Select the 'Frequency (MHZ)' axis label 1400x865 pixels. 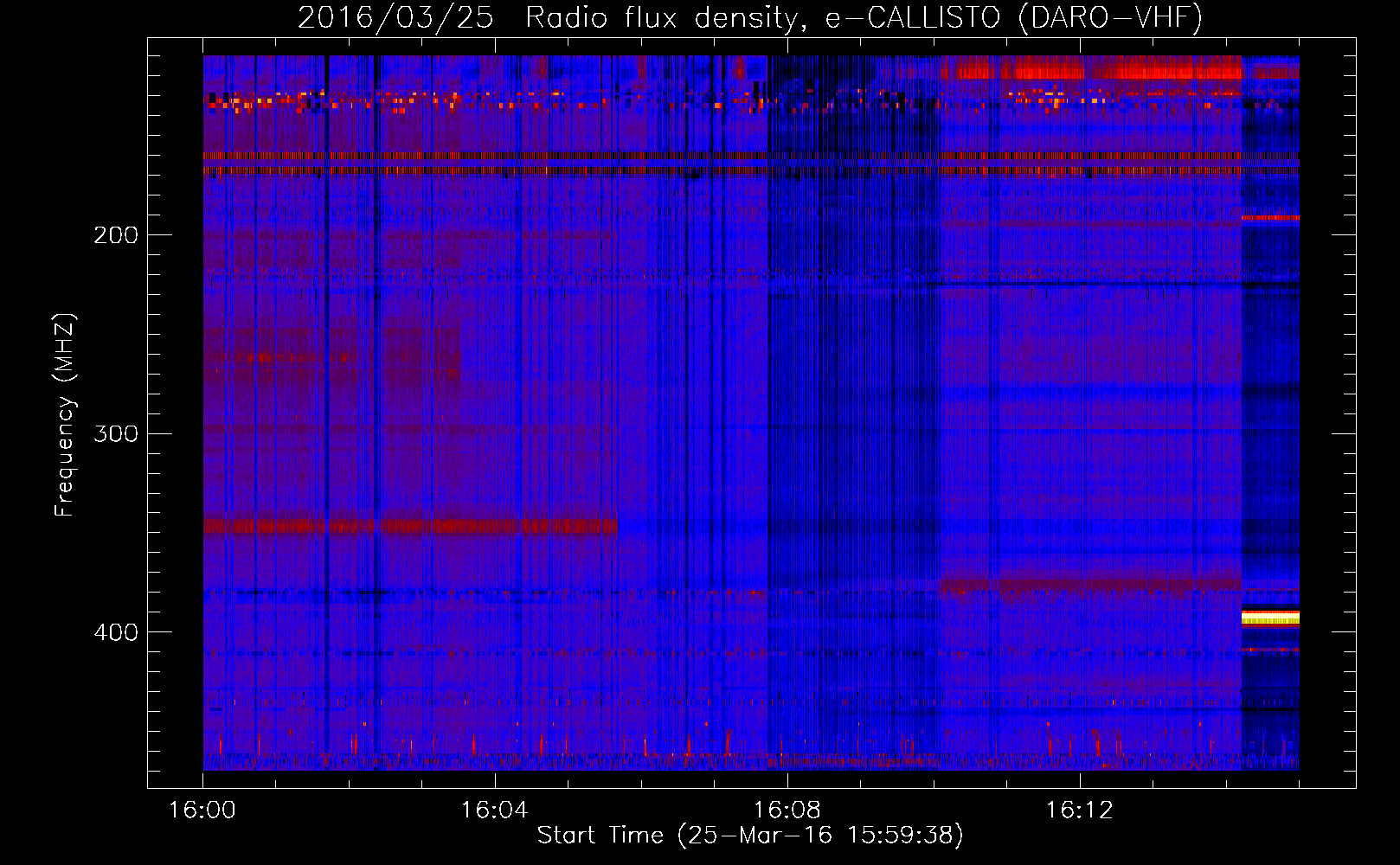coord(65,415)
